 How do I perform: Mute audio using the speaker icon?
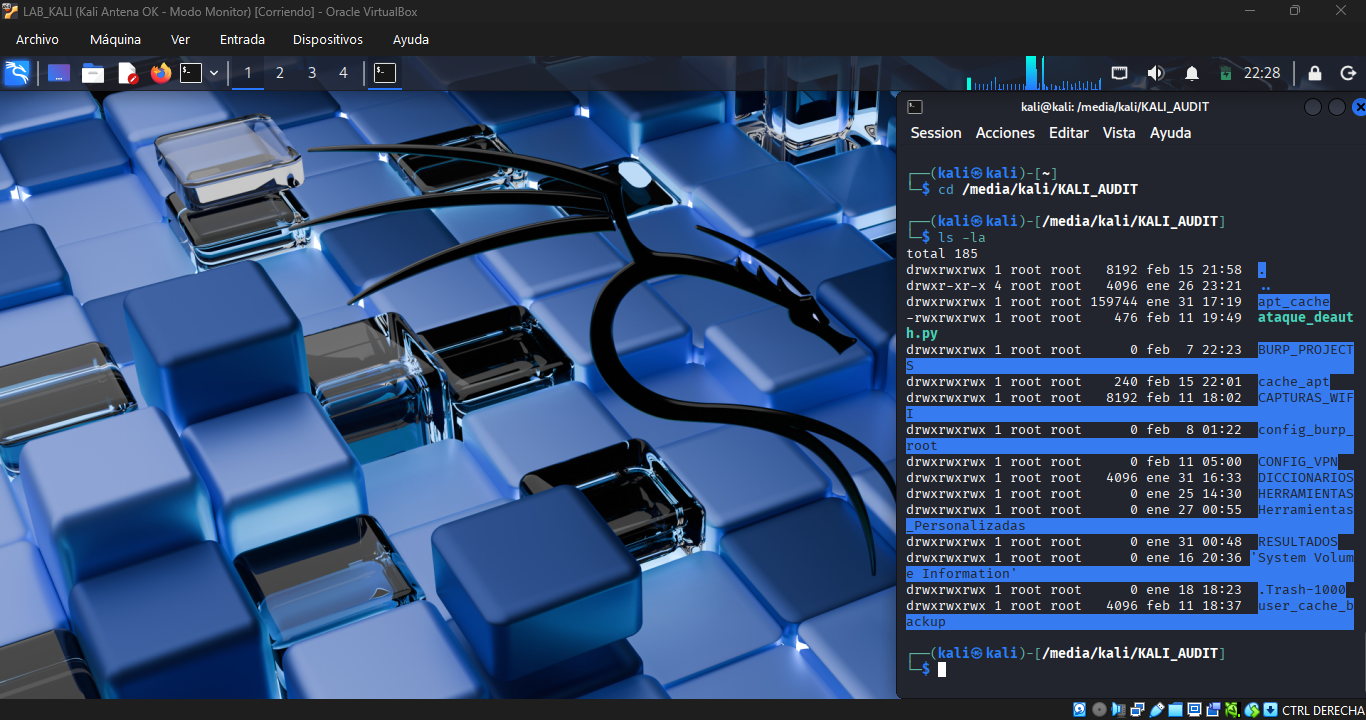click(x=1156, y=72)
